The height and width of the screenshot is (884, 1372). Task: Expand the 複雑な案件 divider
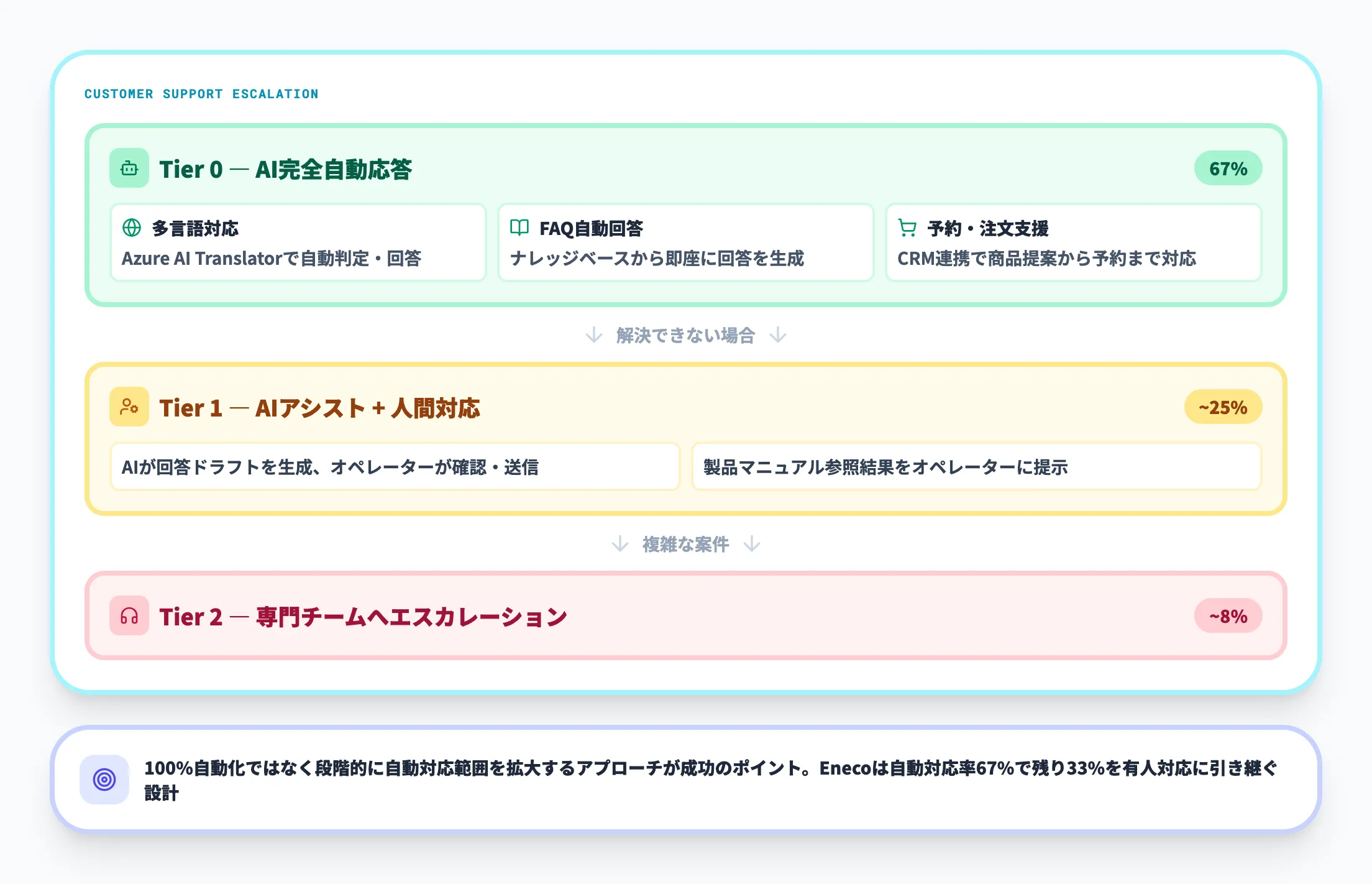[686, 545]
